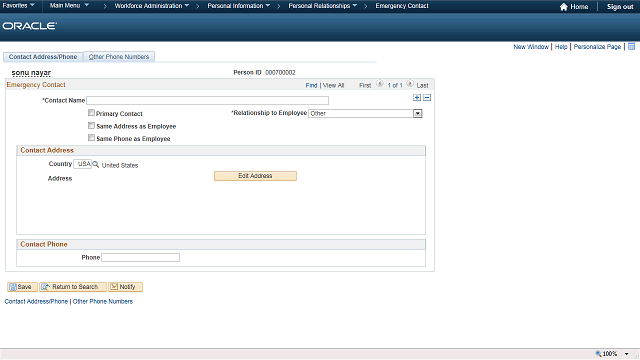Screen dimensions: 640x360
Task: Click the Sign out link
Action: click(x=620, y=7)
